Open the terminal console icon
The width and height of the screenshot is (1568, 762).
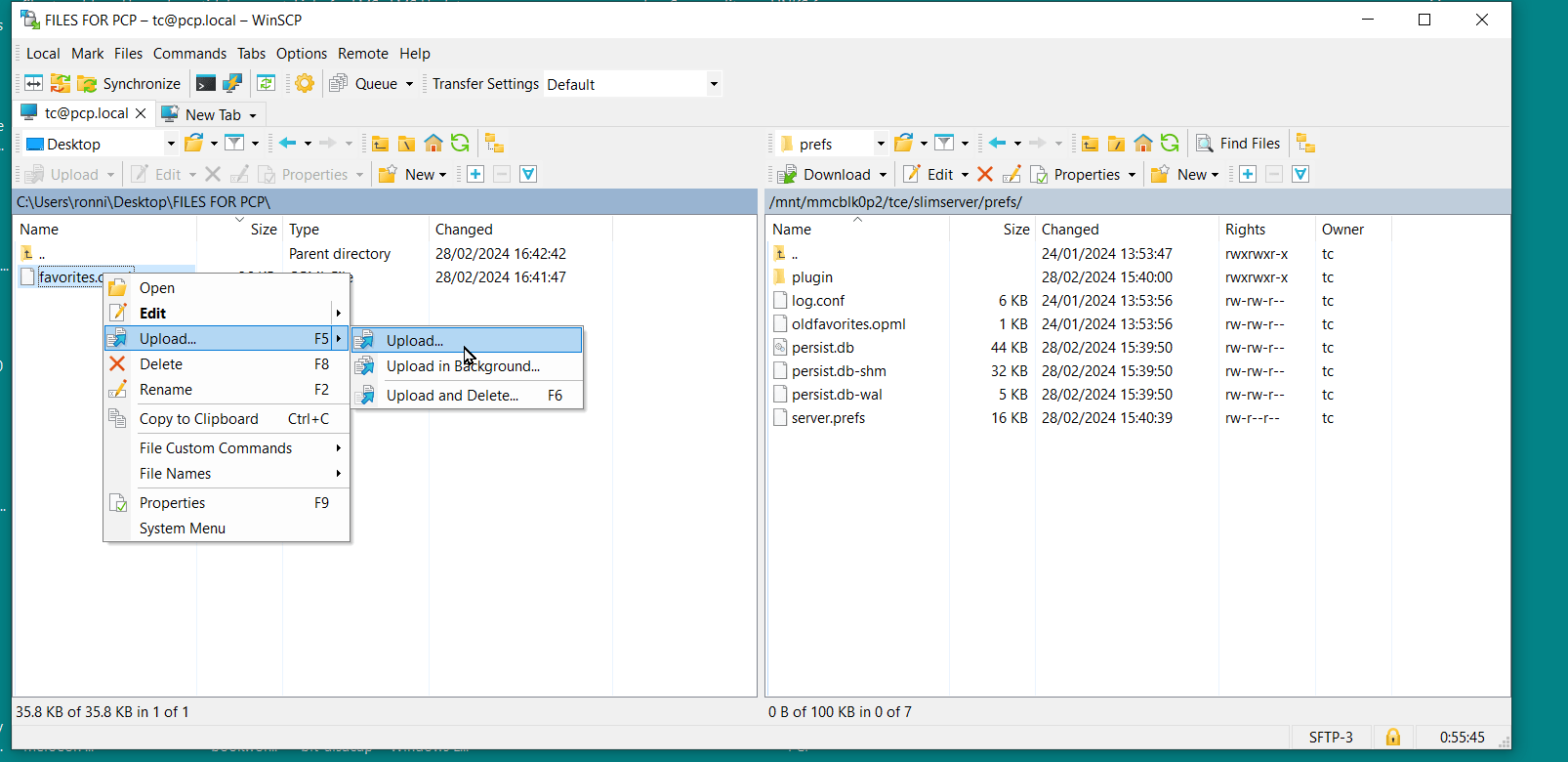(x=206, y=84)
